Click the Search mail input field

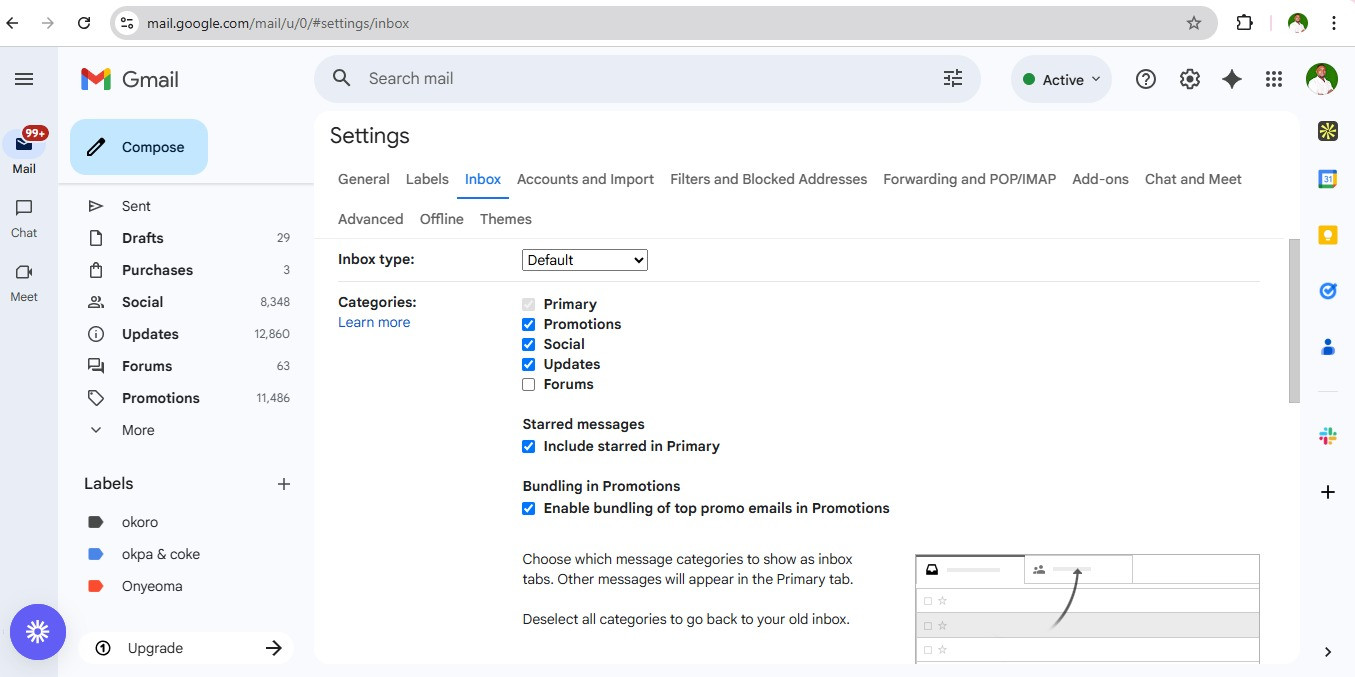tap(645, 78)
